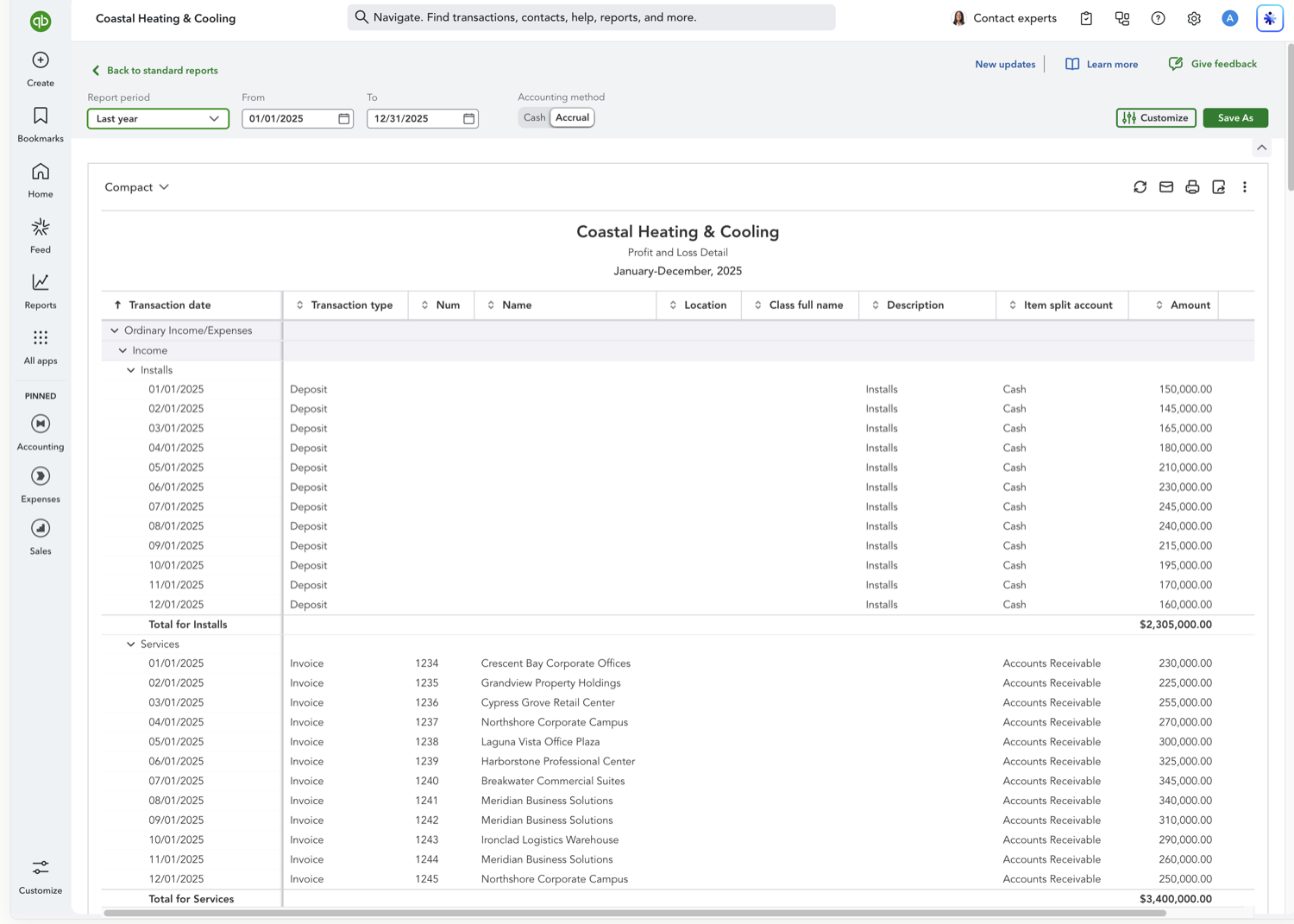This screenshot has height=924, width=1294.
Task: Open Ironclad Logistics Warehouse invoice row
Action: [677, 840]
